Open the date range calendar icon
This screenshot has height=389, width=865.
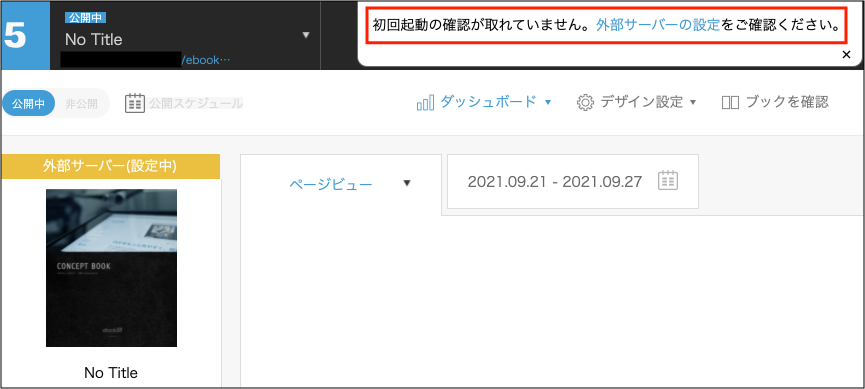[x=668, y=181]
